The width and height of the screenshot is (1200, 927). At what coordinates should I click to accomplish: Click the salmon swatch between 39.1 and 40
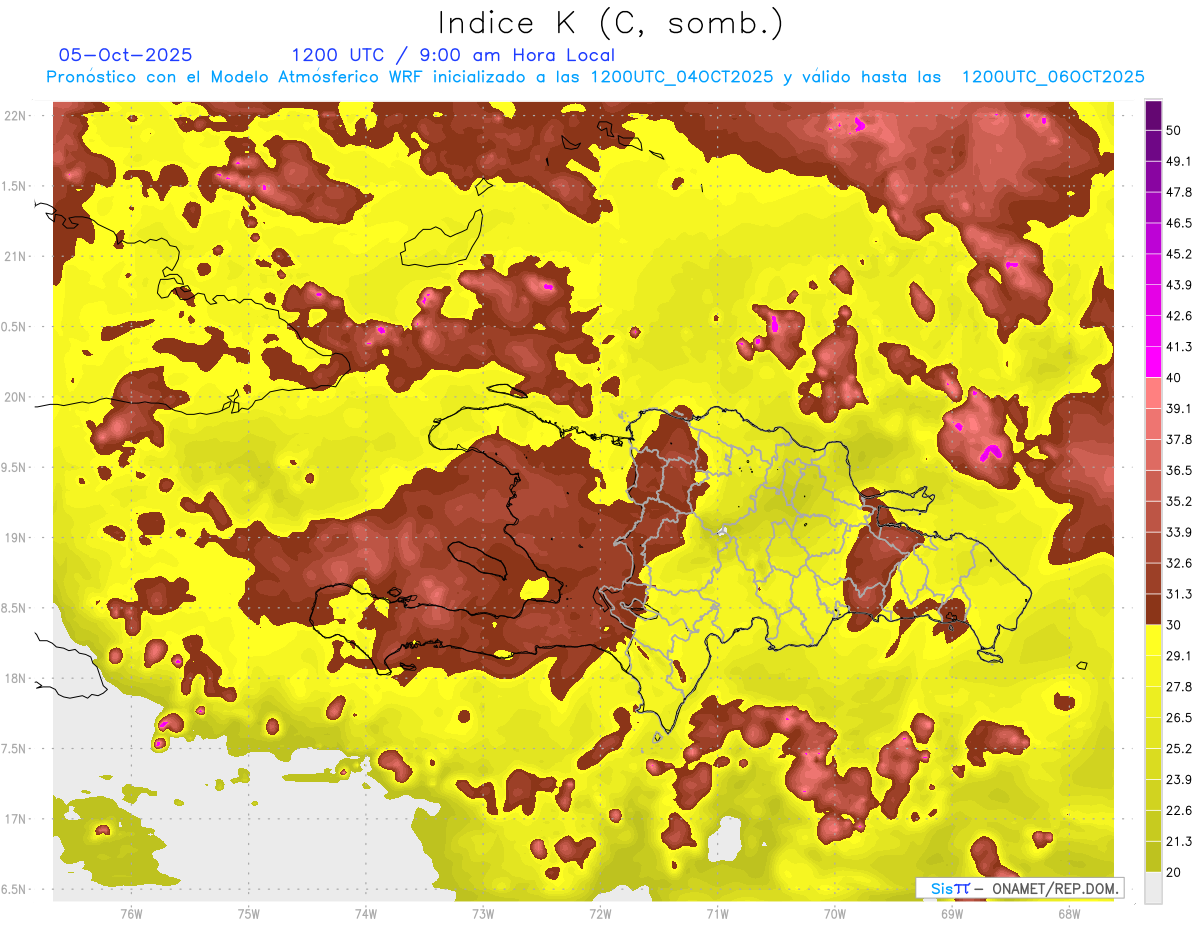tap(1153, 392)
